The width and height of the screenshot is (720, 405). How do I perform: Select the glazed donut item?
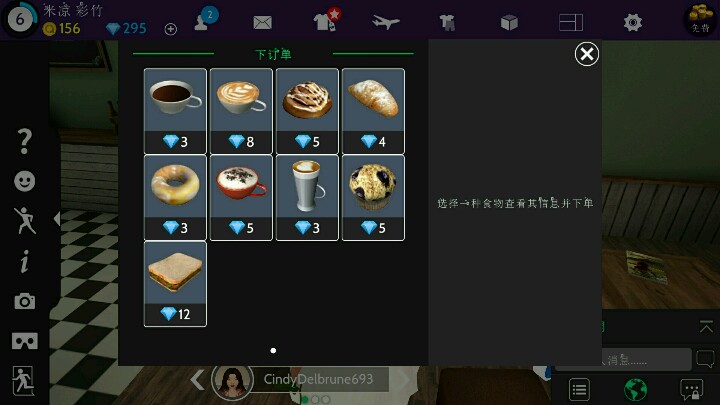(x=175, y=197)
